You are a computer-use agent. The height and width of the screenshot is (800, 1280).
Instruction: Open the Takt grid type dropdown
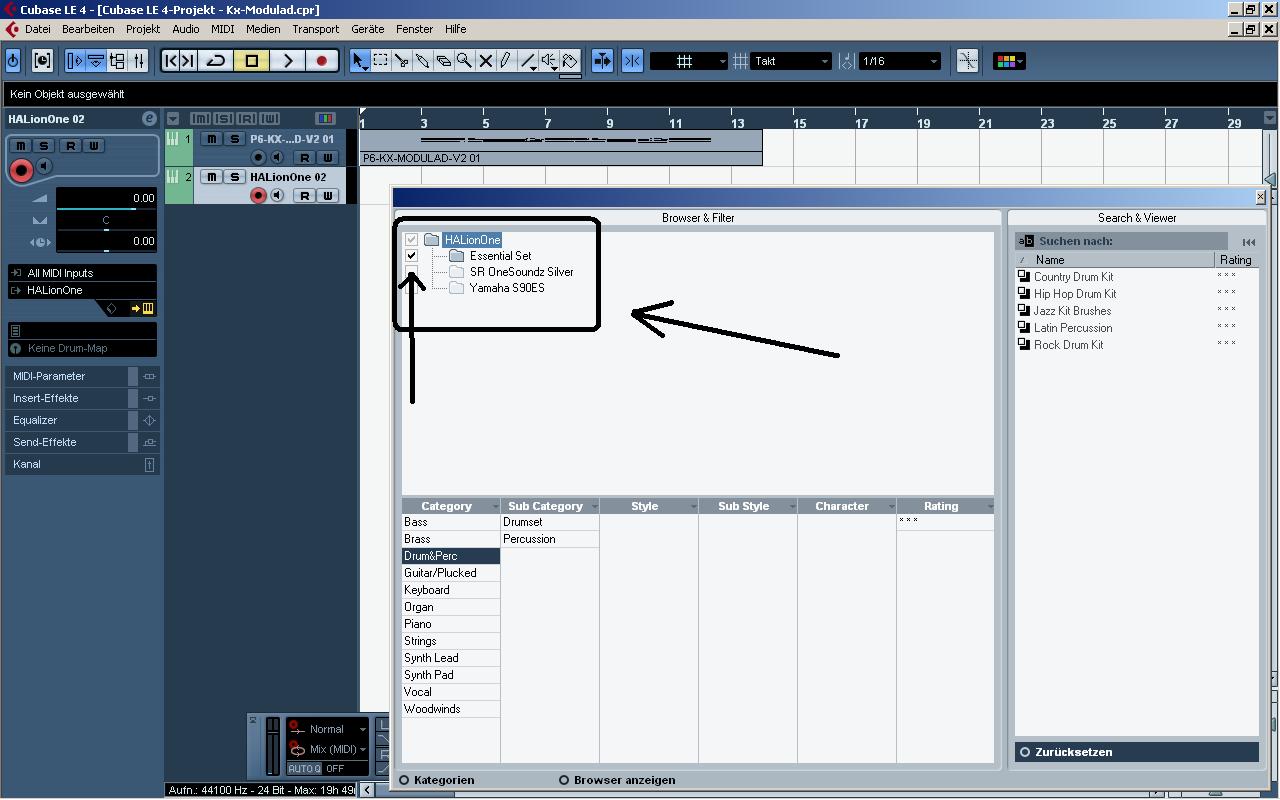coord(824,62)
